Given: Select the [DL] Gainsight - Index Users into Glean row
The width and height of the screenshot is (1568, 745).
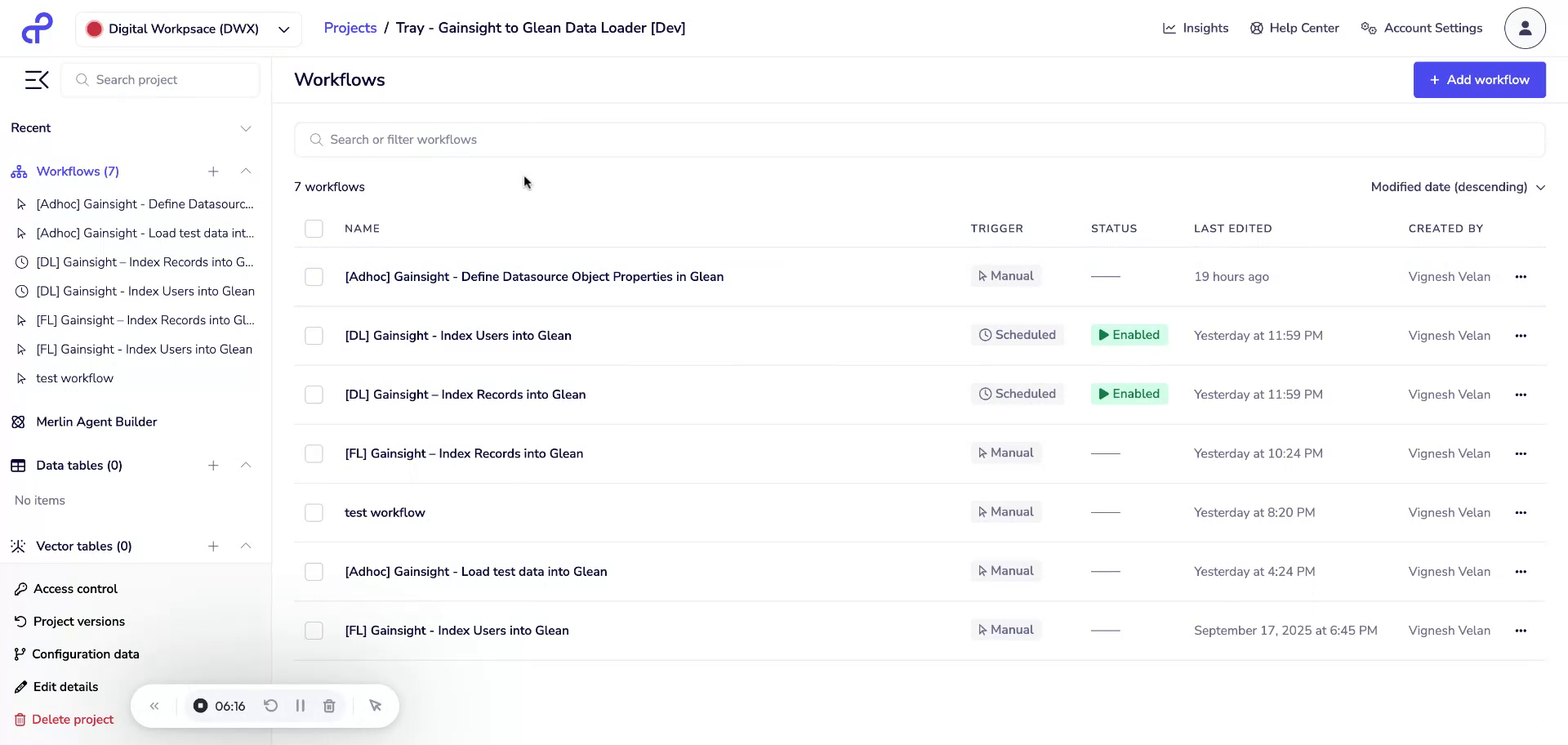Looking at the screenshot, I should coord(314,336).
